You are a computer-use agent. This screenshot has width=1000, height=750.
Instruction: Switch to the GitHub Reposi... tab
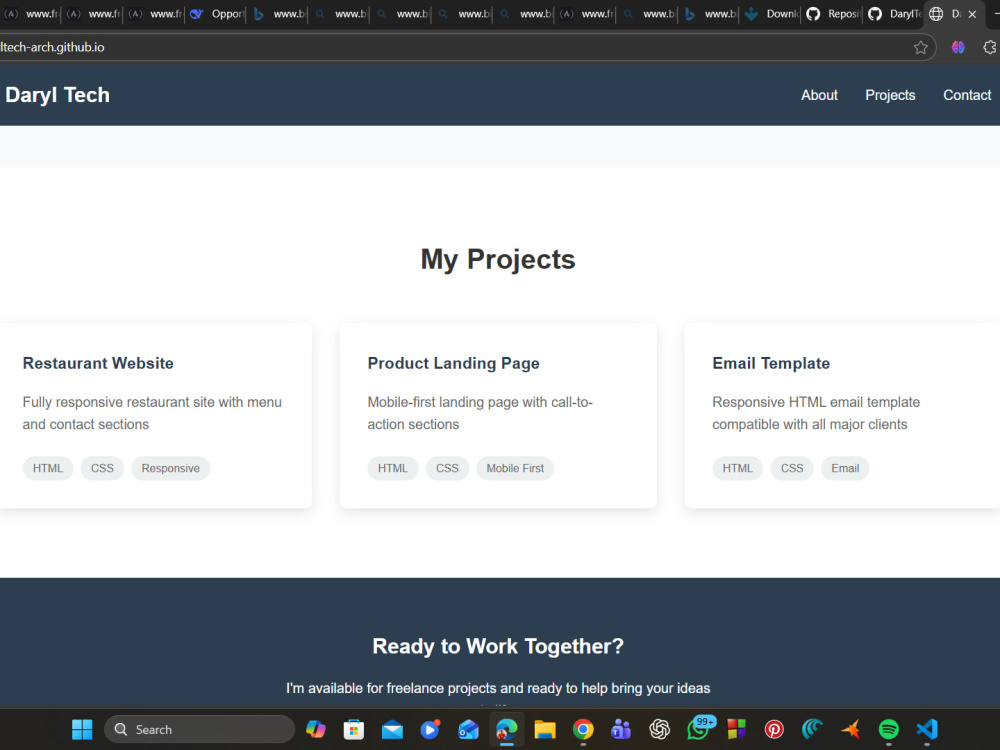[x=833, y=13]
